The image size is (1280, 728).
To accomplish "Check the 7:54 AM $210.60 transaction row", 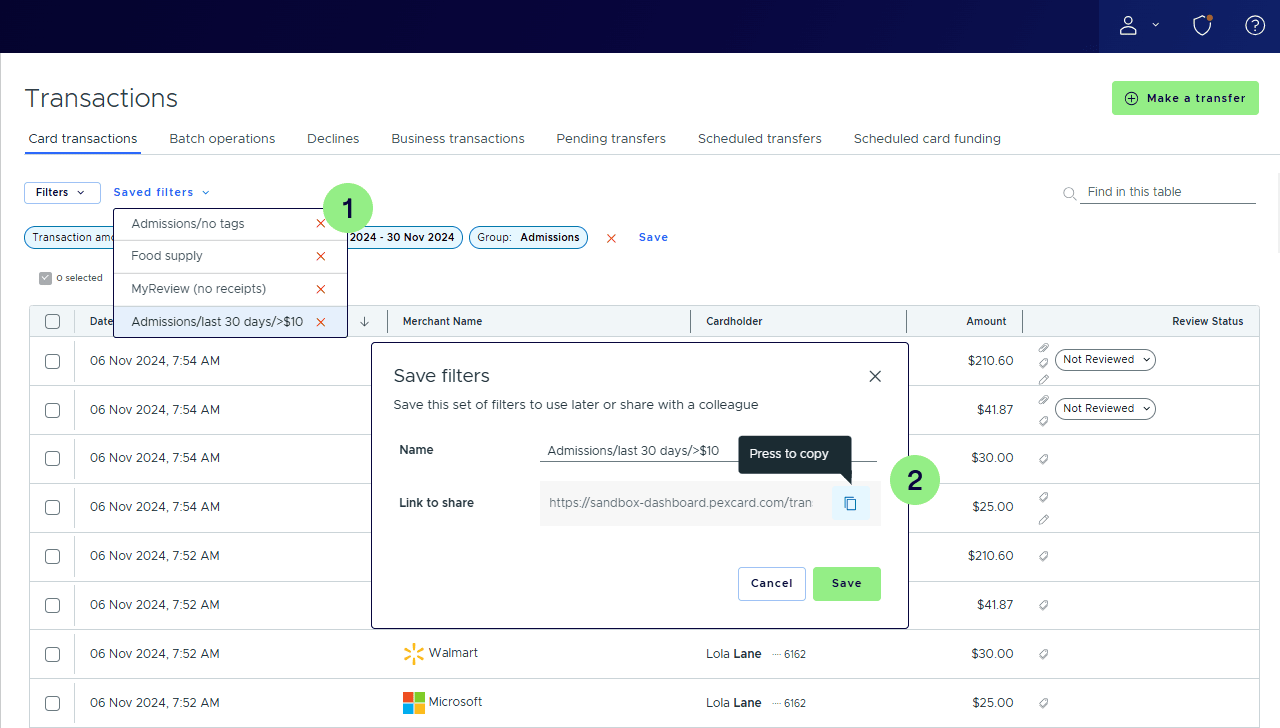I will click(x=53, y=361).
